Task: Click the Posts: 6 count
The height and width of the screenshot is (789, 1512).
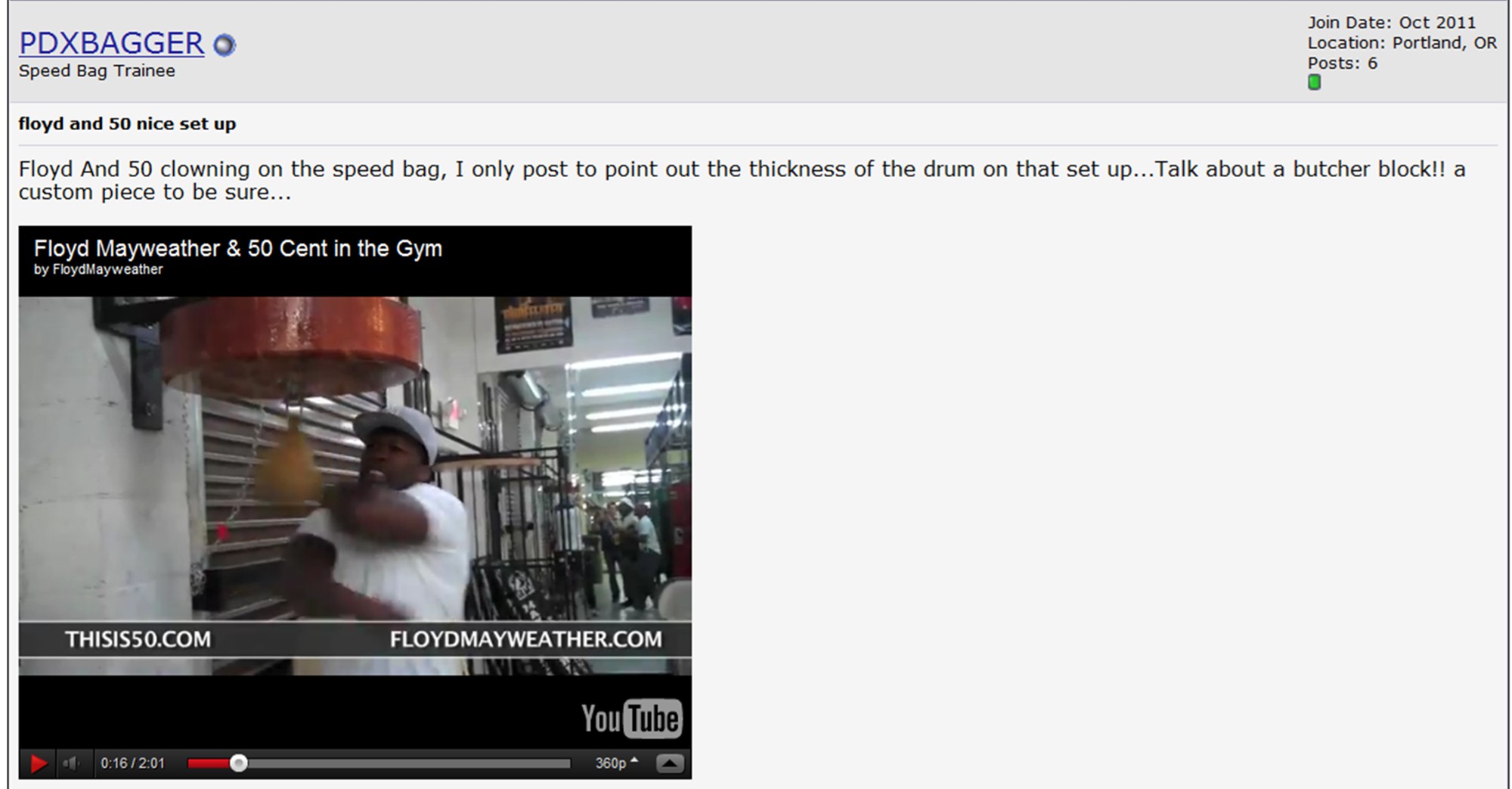Action: point(1343,63)
